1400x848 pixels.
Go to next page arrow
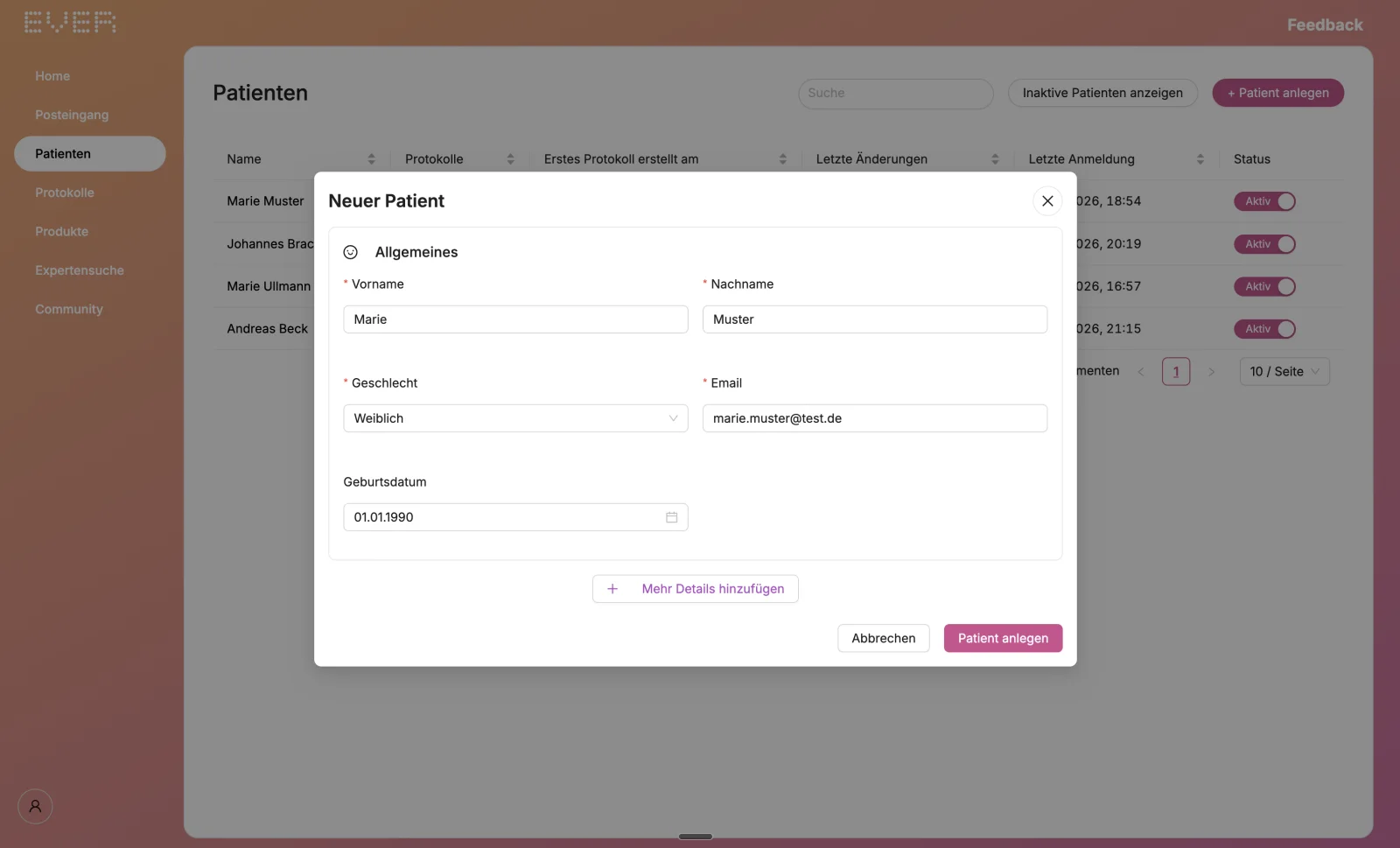coord(1211,372)
